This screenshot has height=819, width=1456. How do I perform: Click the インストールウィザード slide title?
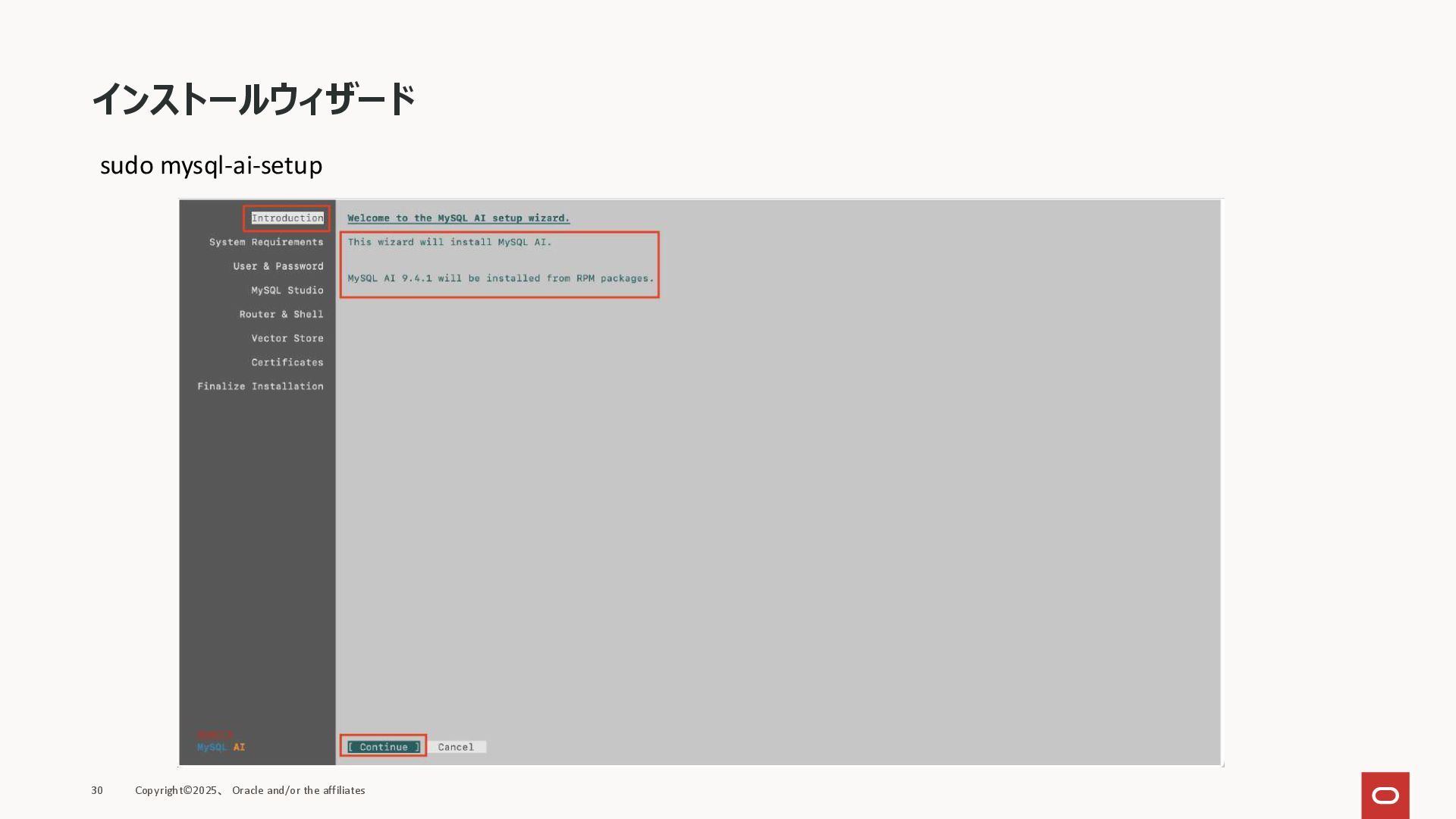253,99
